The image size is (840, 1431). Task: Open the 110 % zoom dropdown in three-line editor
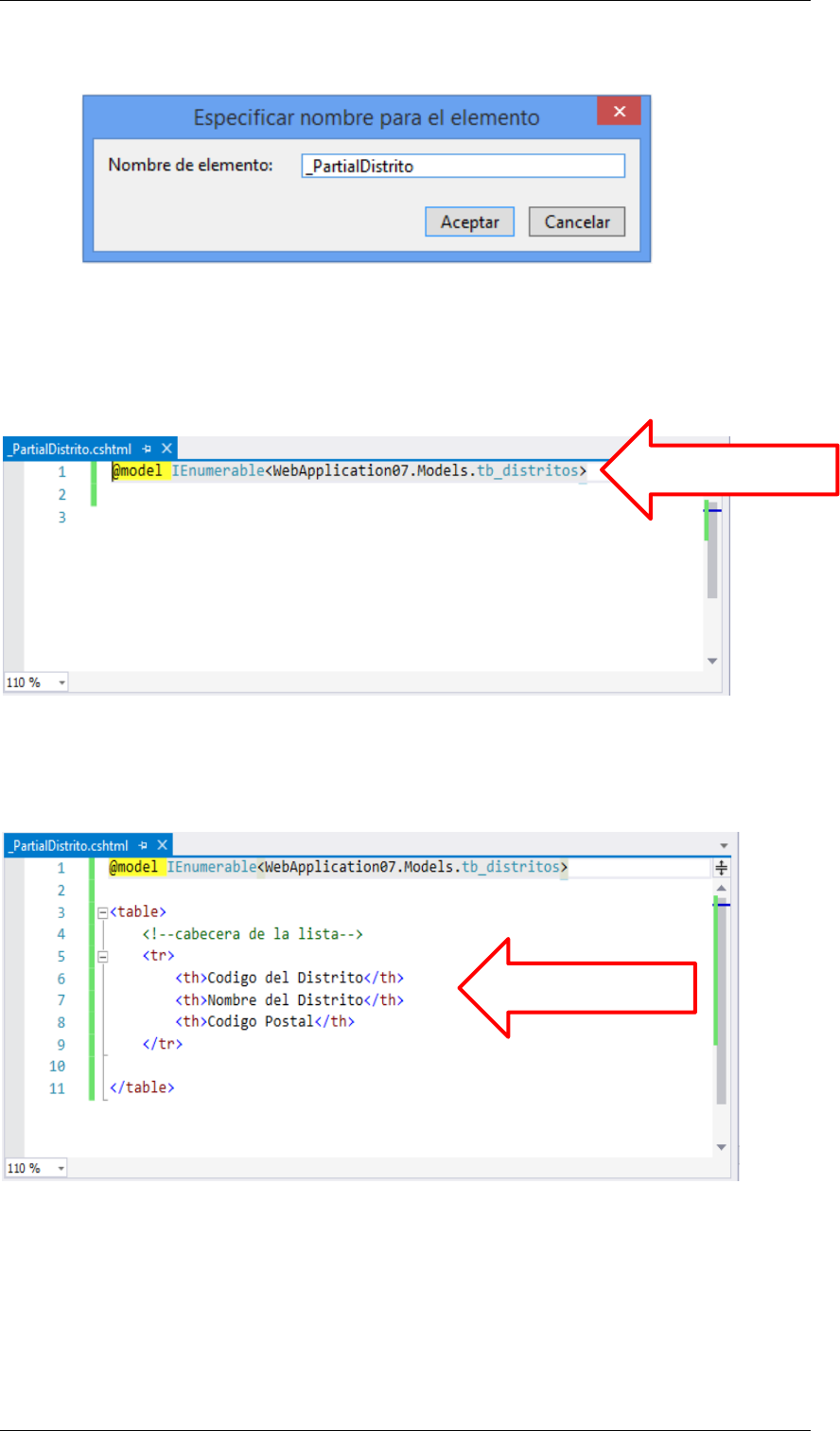pos(61,682)
